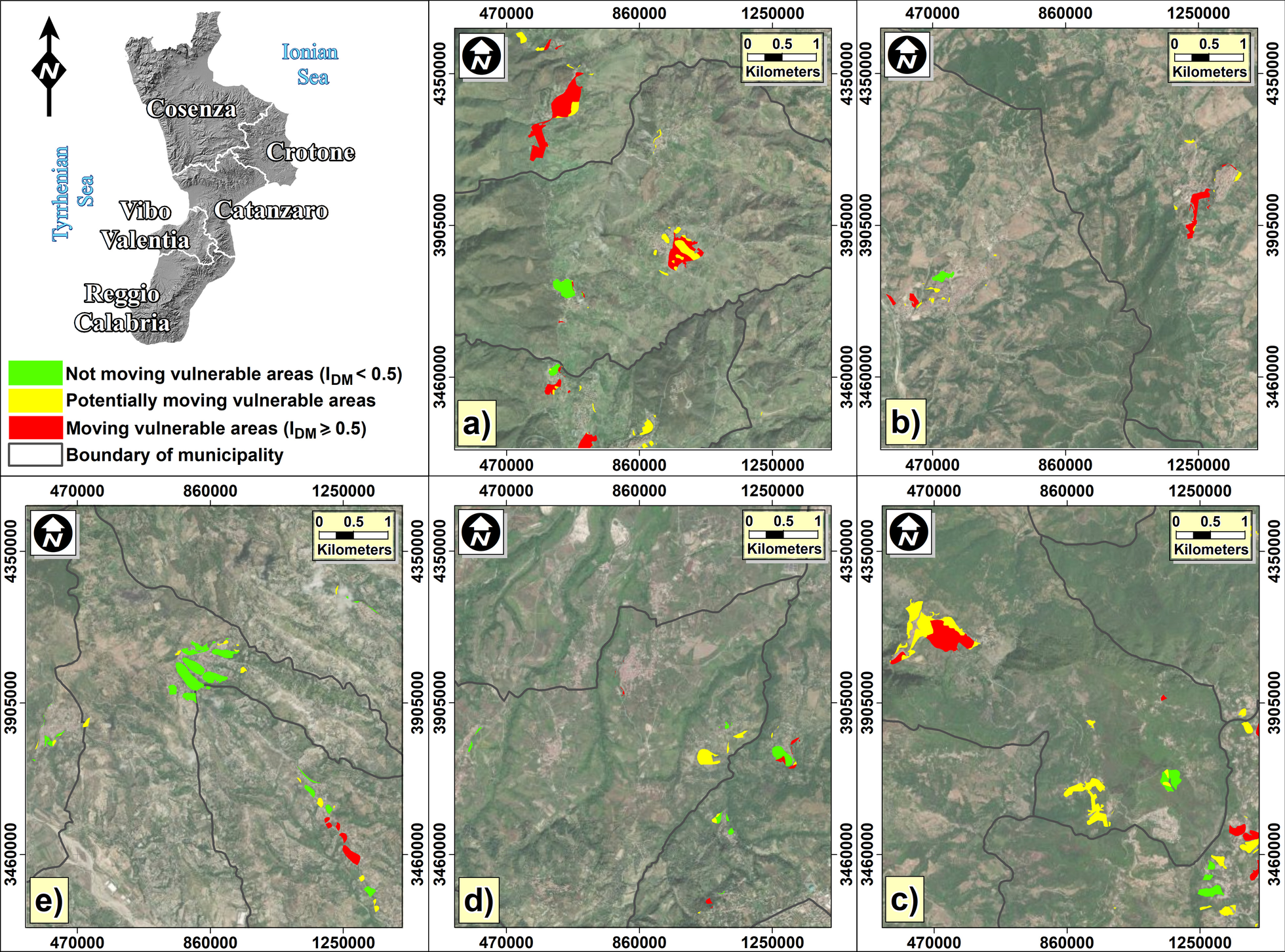Click the Catanzaro label on overview map

pos(271,210)
